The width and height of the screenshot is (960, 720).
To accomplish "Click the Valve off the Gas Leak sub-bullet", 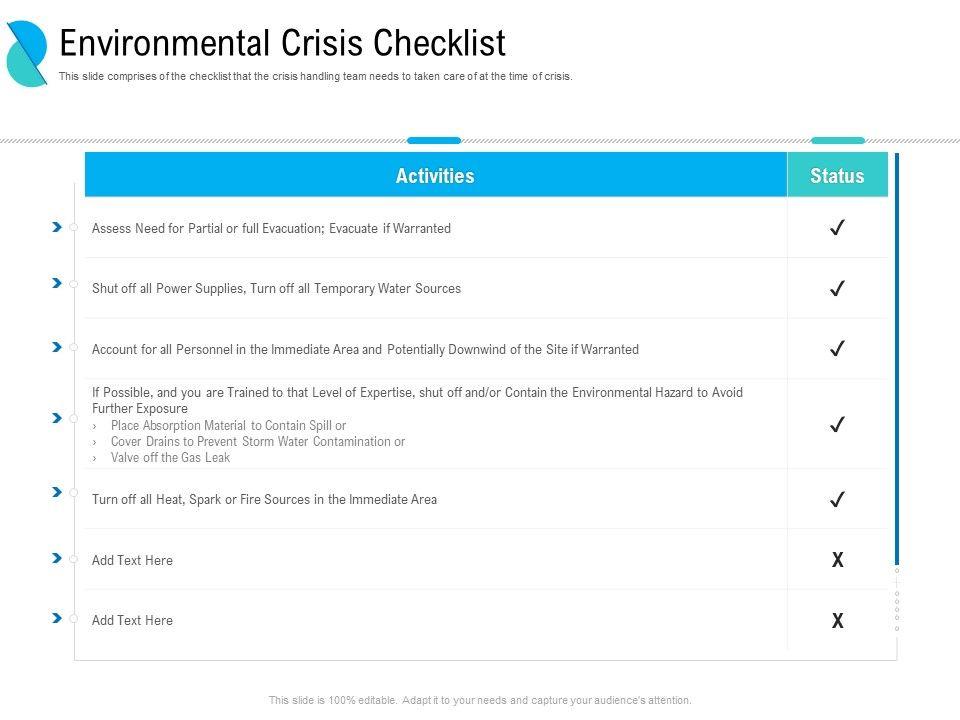I will (x=170, y=457).
